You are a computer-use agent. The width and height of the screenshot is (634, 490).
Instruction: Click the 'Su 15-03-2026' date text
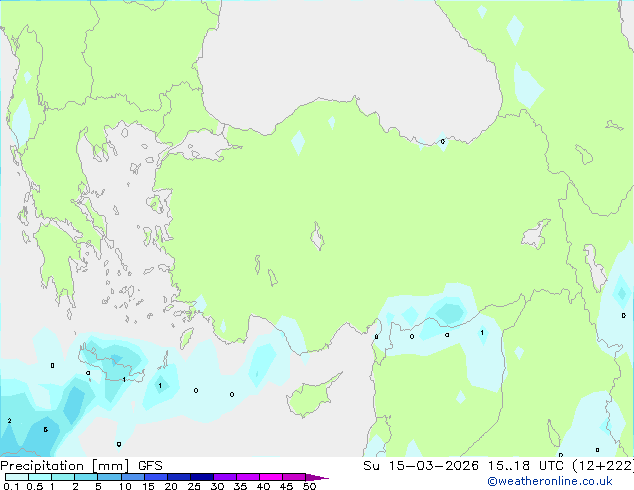[x=421, y=466]
